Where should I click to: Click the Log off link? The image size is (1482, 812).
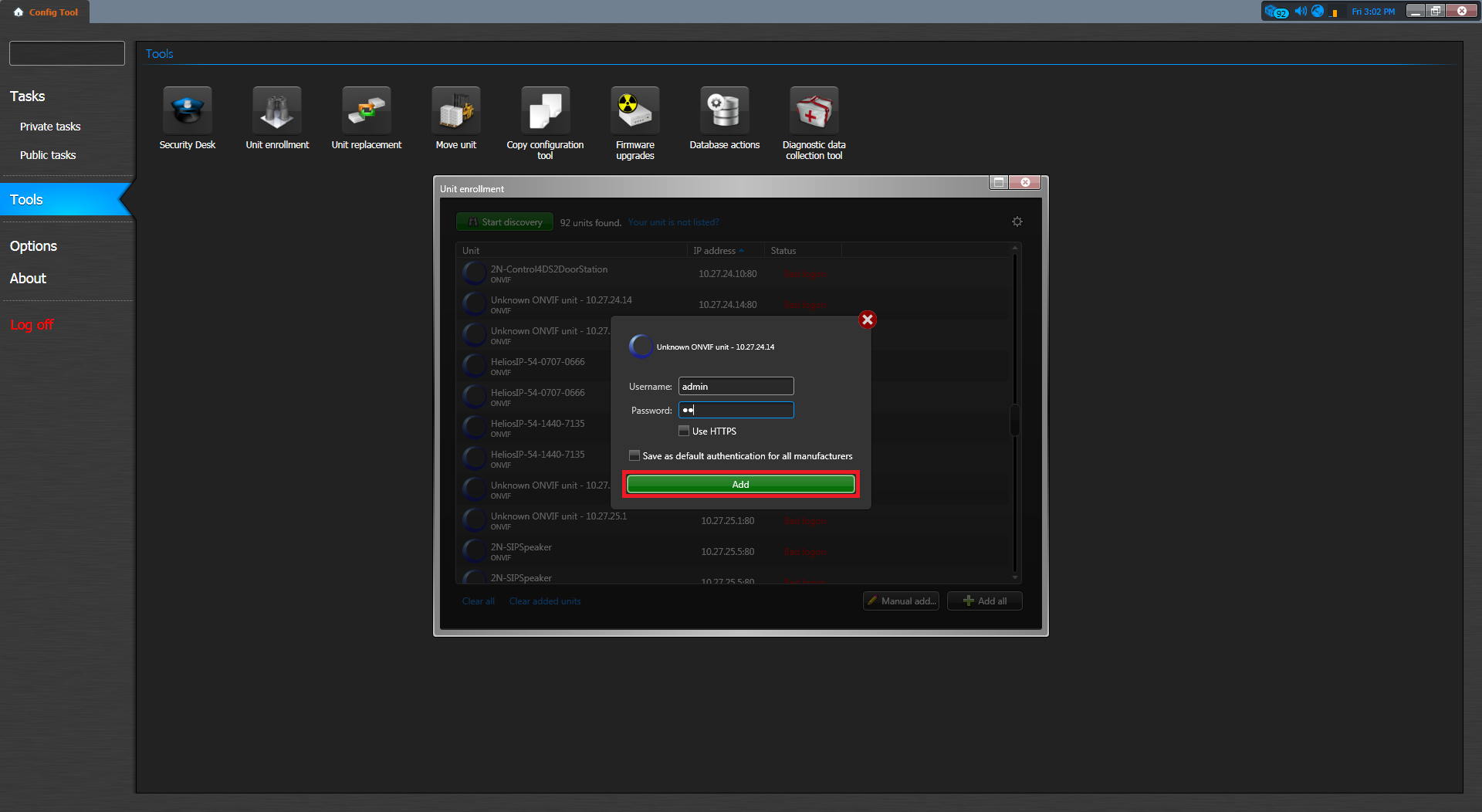(32, 325)
